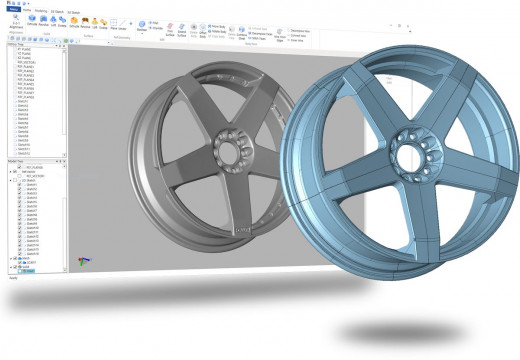Screen dimensions: 520x360
Task: Click the blue plus ref geometry icon
Action: tap(131, 24)
